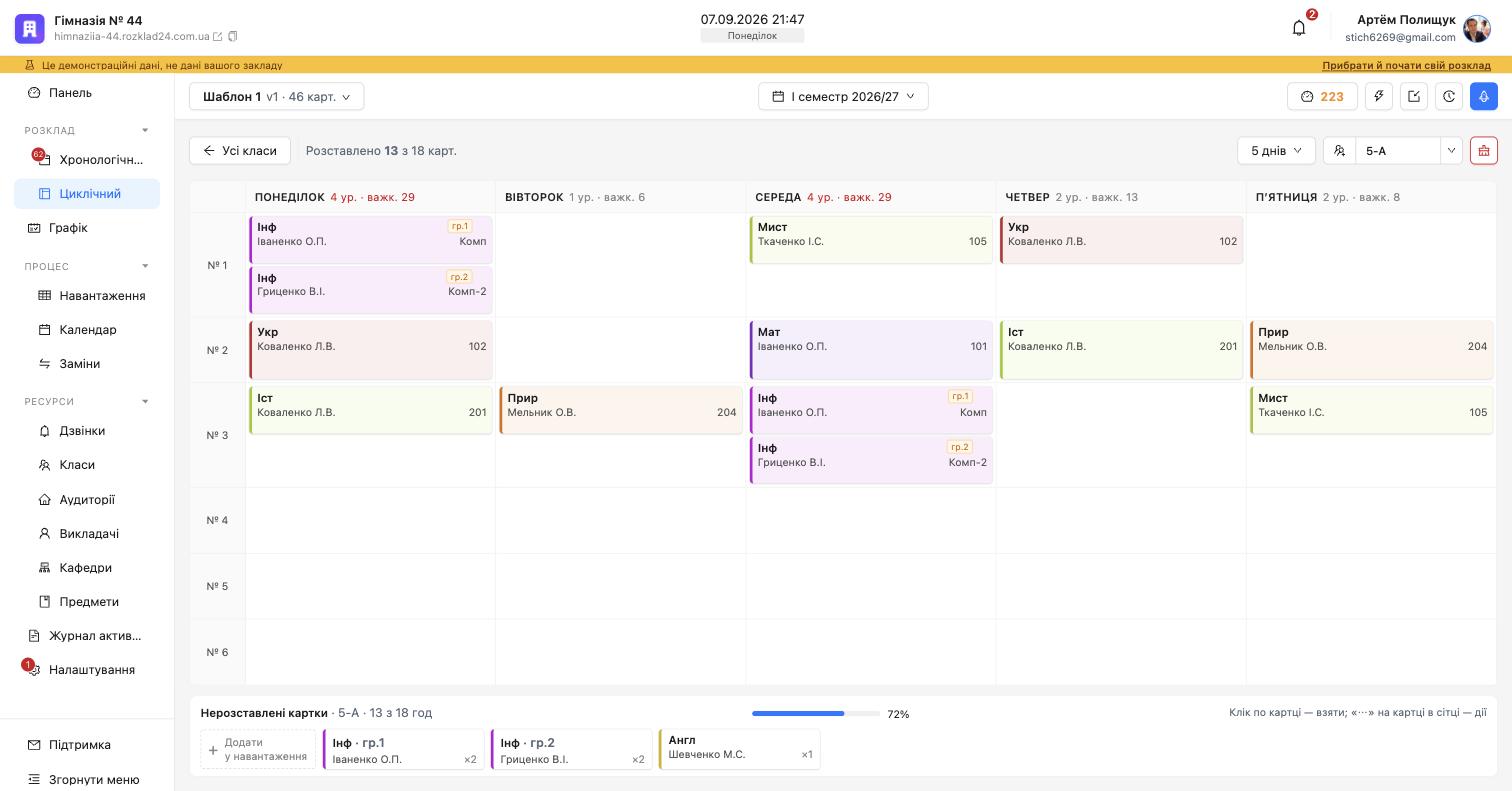Click the blue rocket publish button

click(x=1484, y=96)
